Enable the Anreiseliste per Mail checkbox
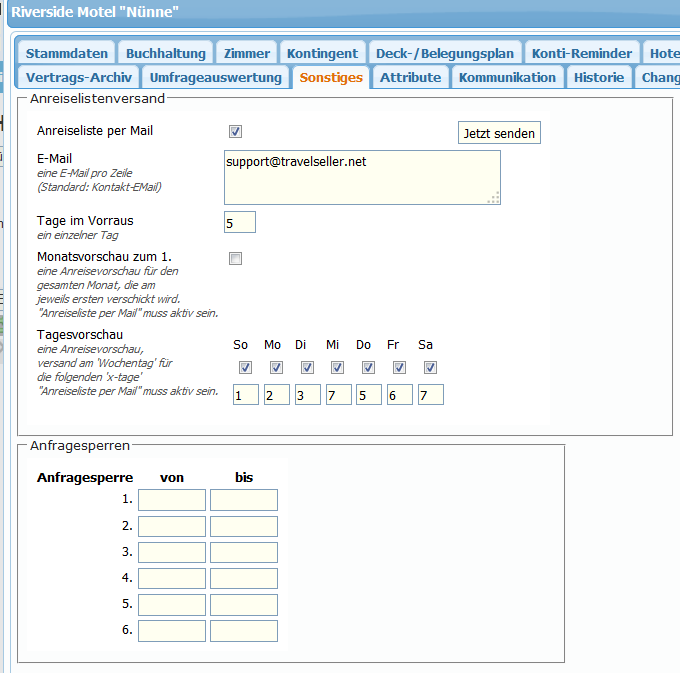This screenshot has height=673, width=680. pyautogui.click(x=236, y=131)
